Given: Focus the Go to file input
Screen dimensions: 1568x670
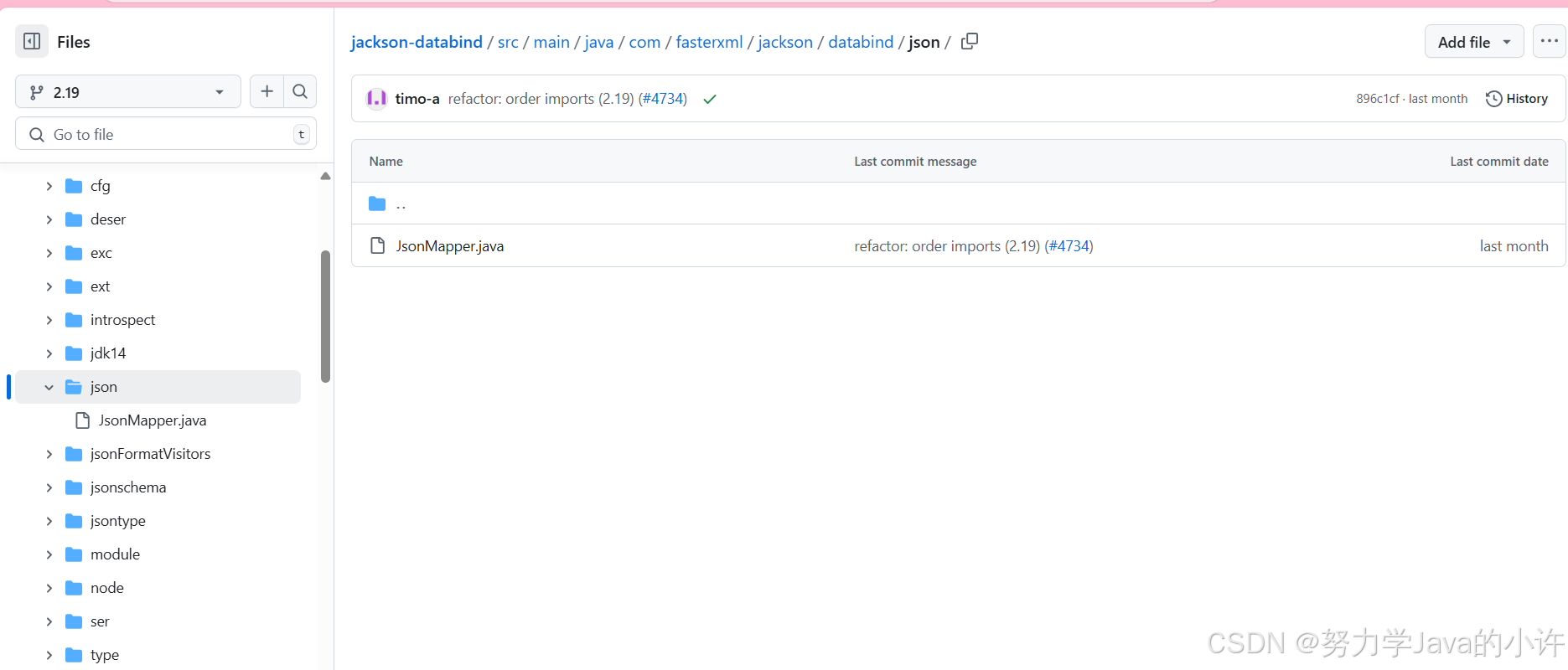Looking at the screenshot, I should point(166,134).
